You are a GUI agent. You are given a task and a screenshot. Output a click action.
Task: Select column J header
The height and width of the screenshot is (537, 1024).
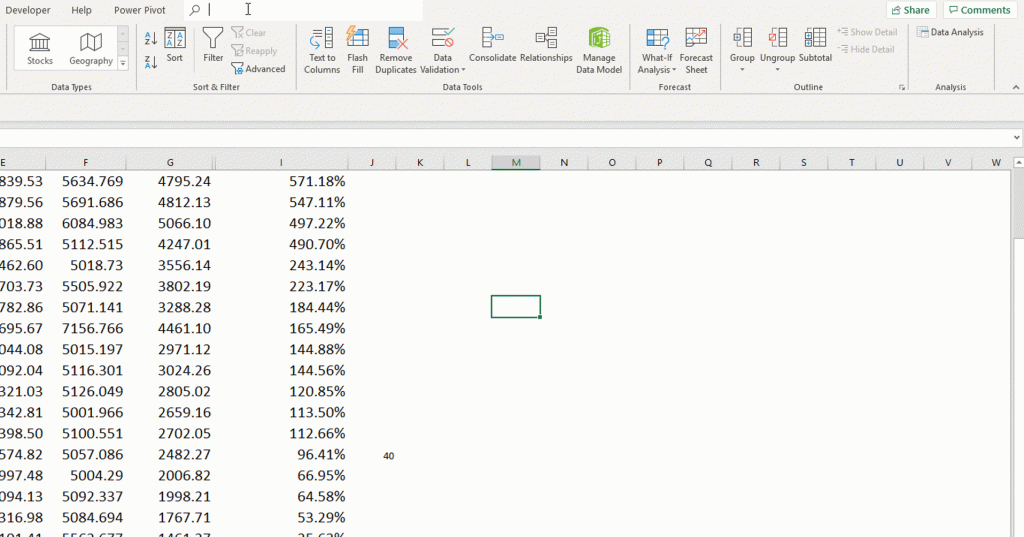(x=372, y=163)
